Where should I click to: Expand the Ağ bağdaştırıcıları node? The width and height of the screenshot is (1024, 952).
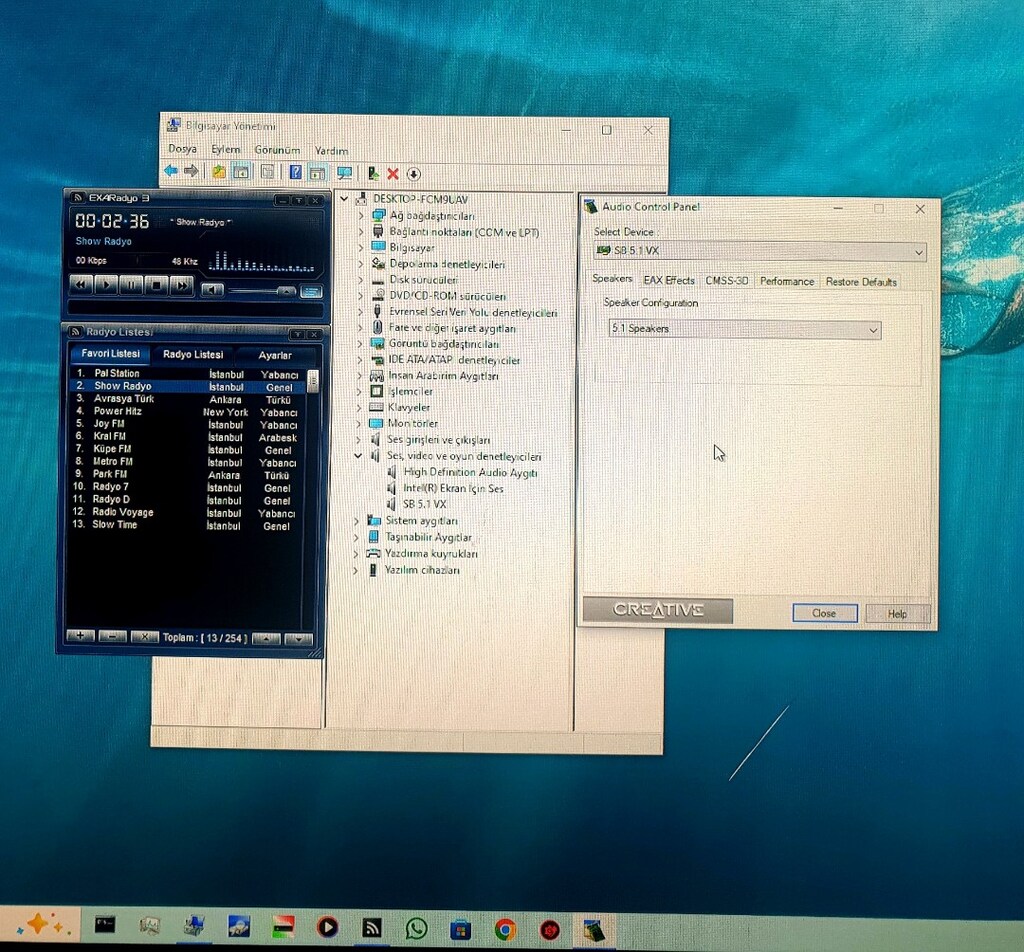click(x=360, y=215)
